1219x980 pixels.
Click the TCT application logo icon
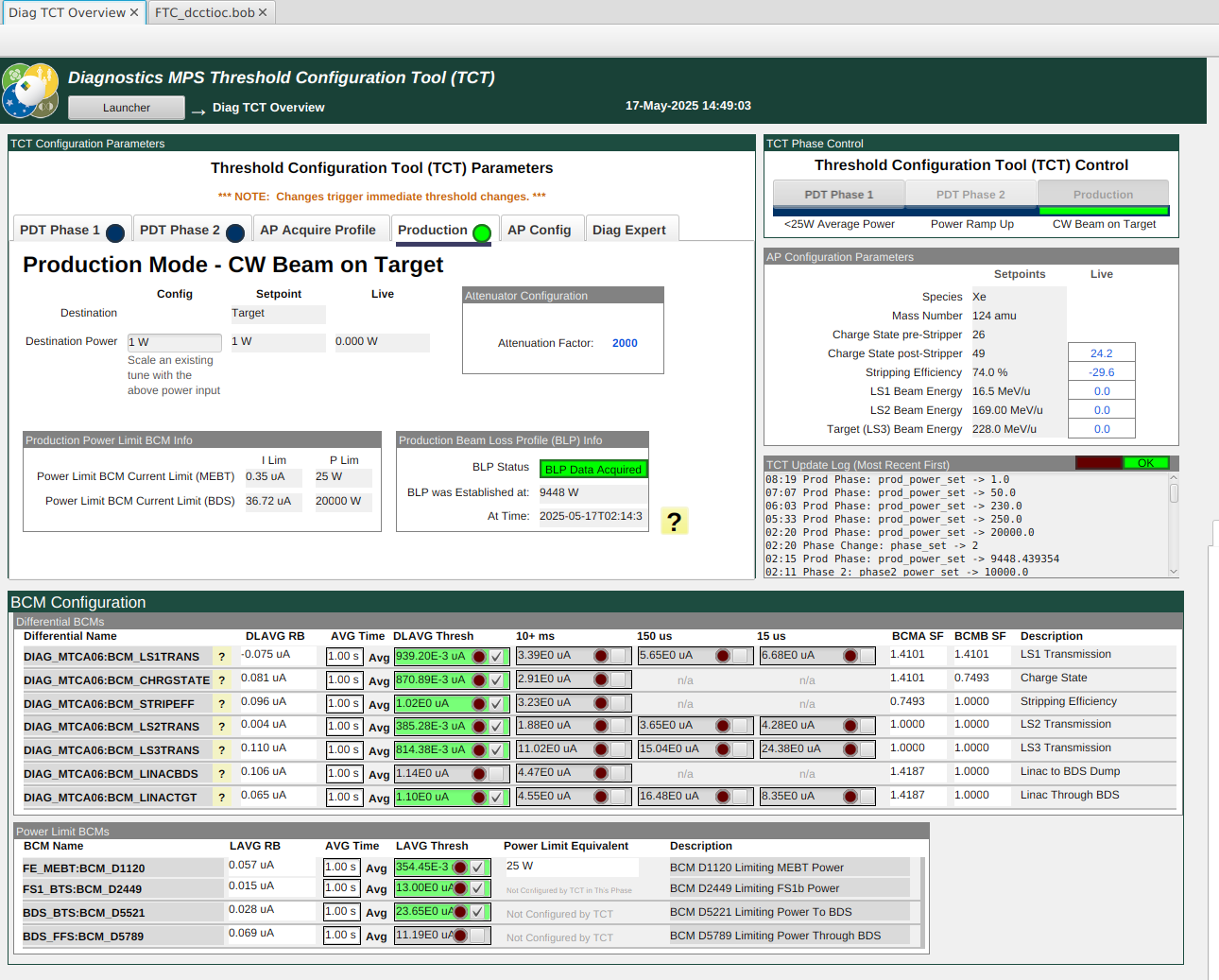[30, 91]
